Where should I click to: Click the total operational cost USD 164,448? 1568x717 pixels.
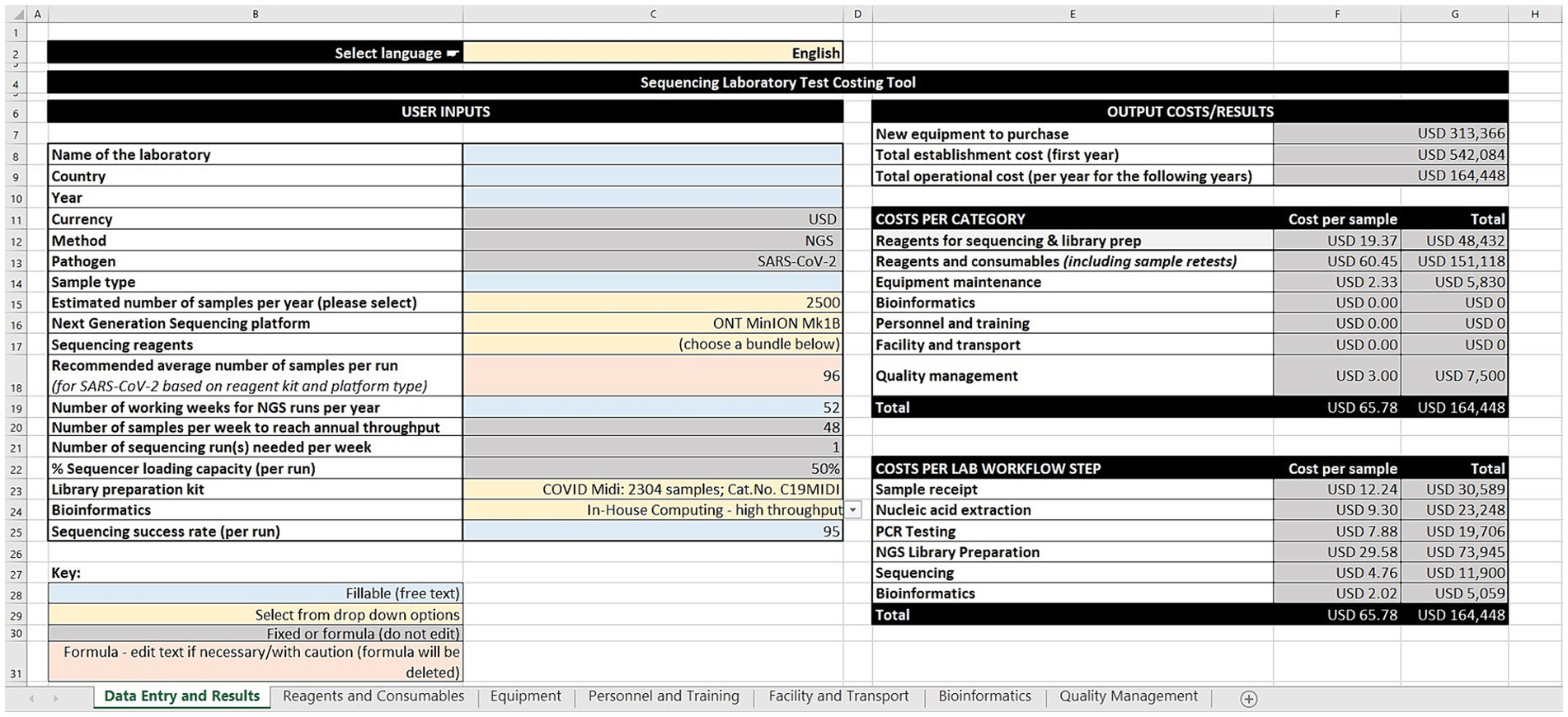[x=1391, y=176]
